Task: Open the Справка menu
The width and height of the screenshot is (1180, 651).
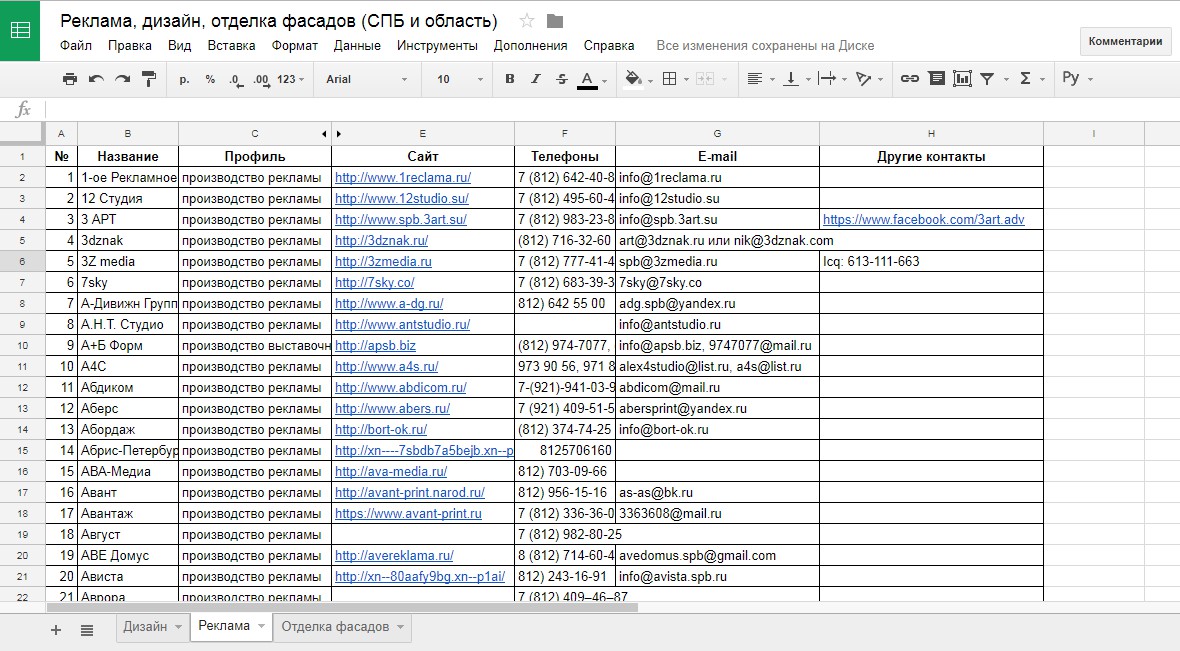Action: pyautogui.click(x=609, y=45)
